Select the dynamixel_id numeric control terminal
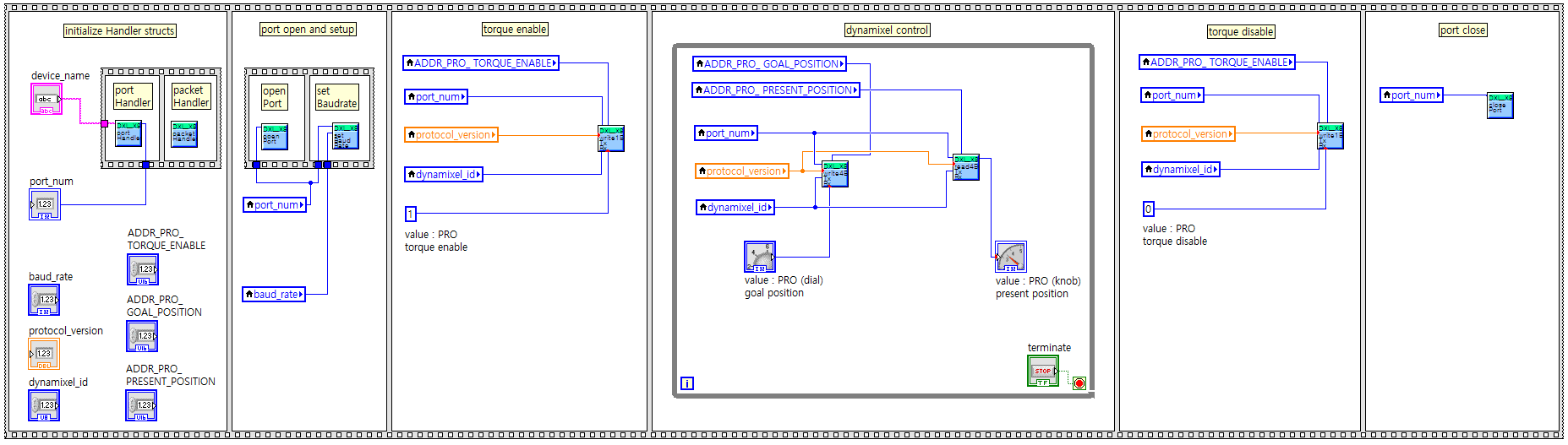The height and width of the screenshot is (445, 1568). coord(44,405)
